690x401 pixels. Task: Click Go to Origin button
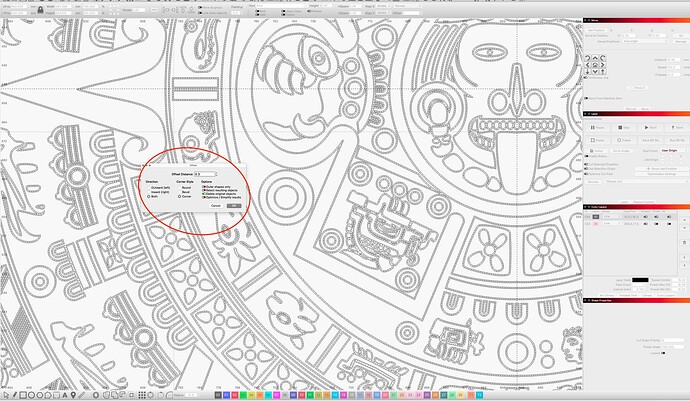pos(622,151)
